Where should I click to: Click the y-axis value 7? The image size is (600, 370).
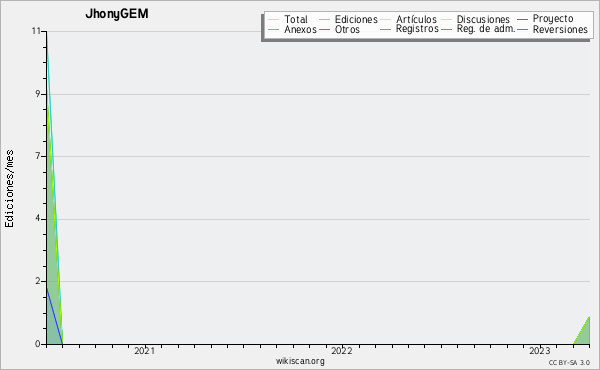click(38, 156)
